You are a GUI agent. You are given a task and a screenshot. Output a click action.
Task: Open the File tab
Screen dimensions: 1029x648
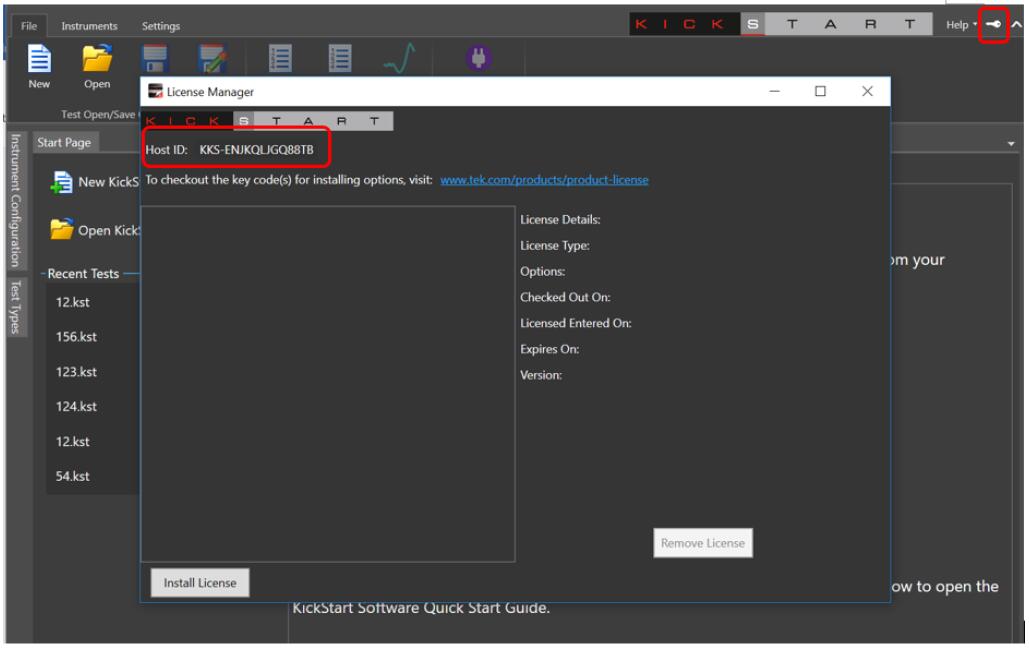29,26
